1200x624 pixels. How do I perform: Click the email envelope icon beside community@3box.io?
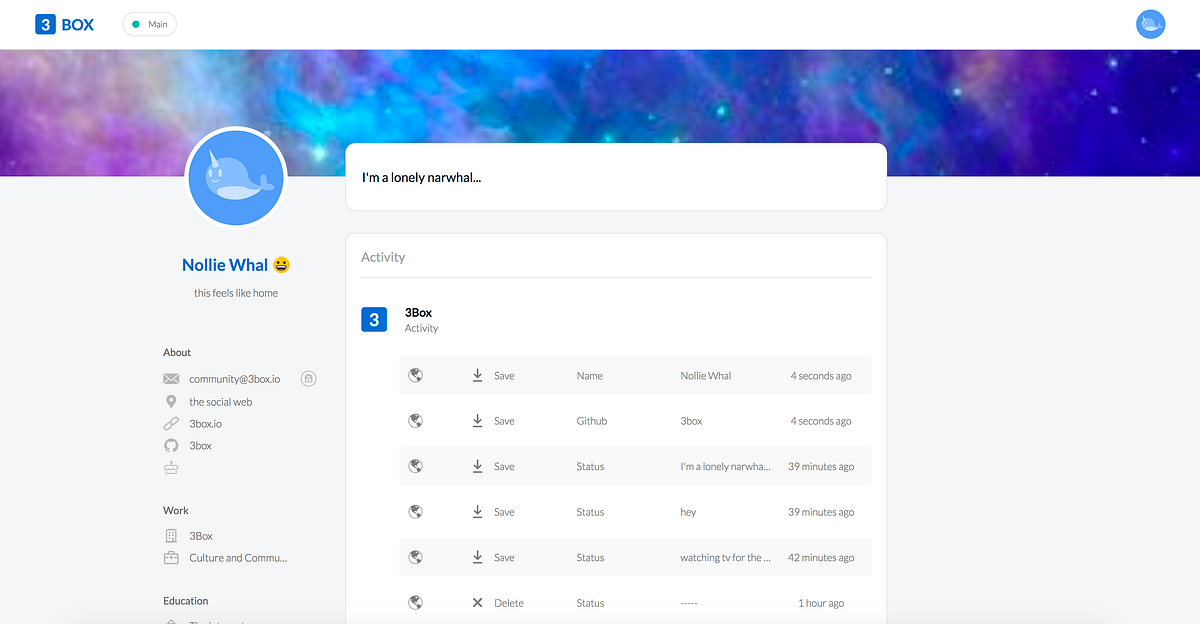tap(171, 378)
